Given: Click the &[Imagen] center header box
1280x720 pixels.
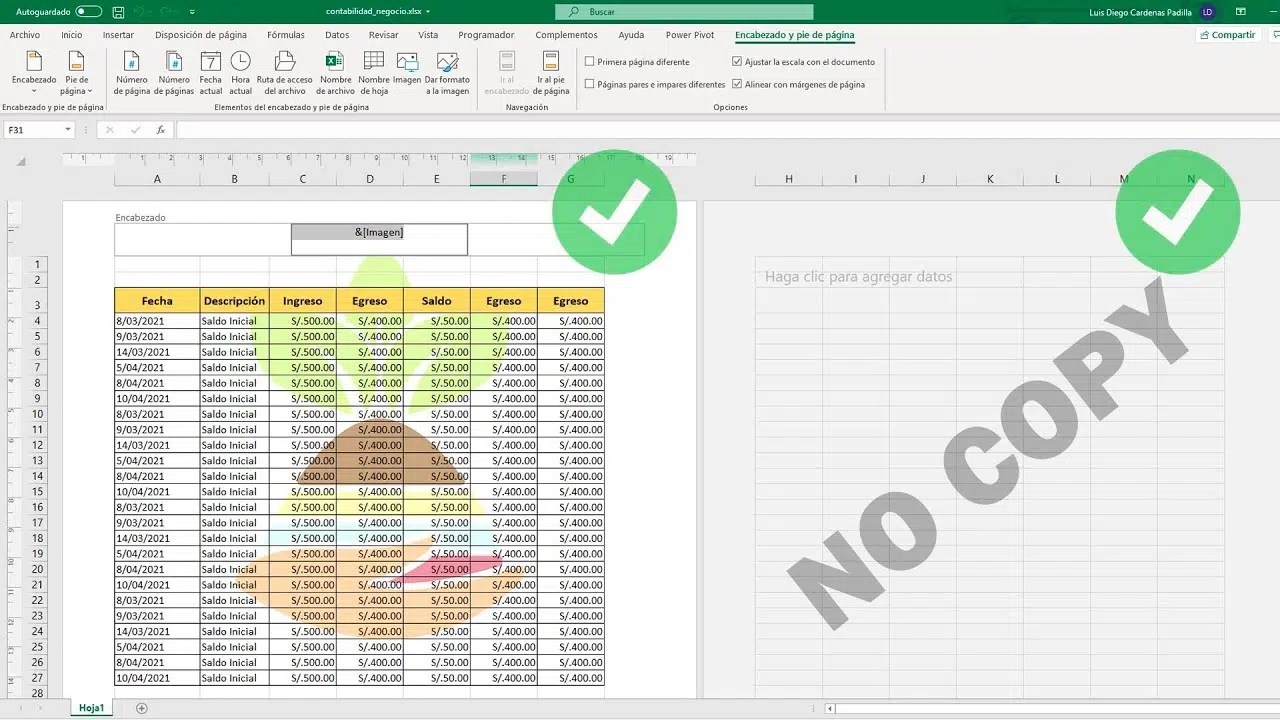Looking at the screenshot, I should pos(379,239).
